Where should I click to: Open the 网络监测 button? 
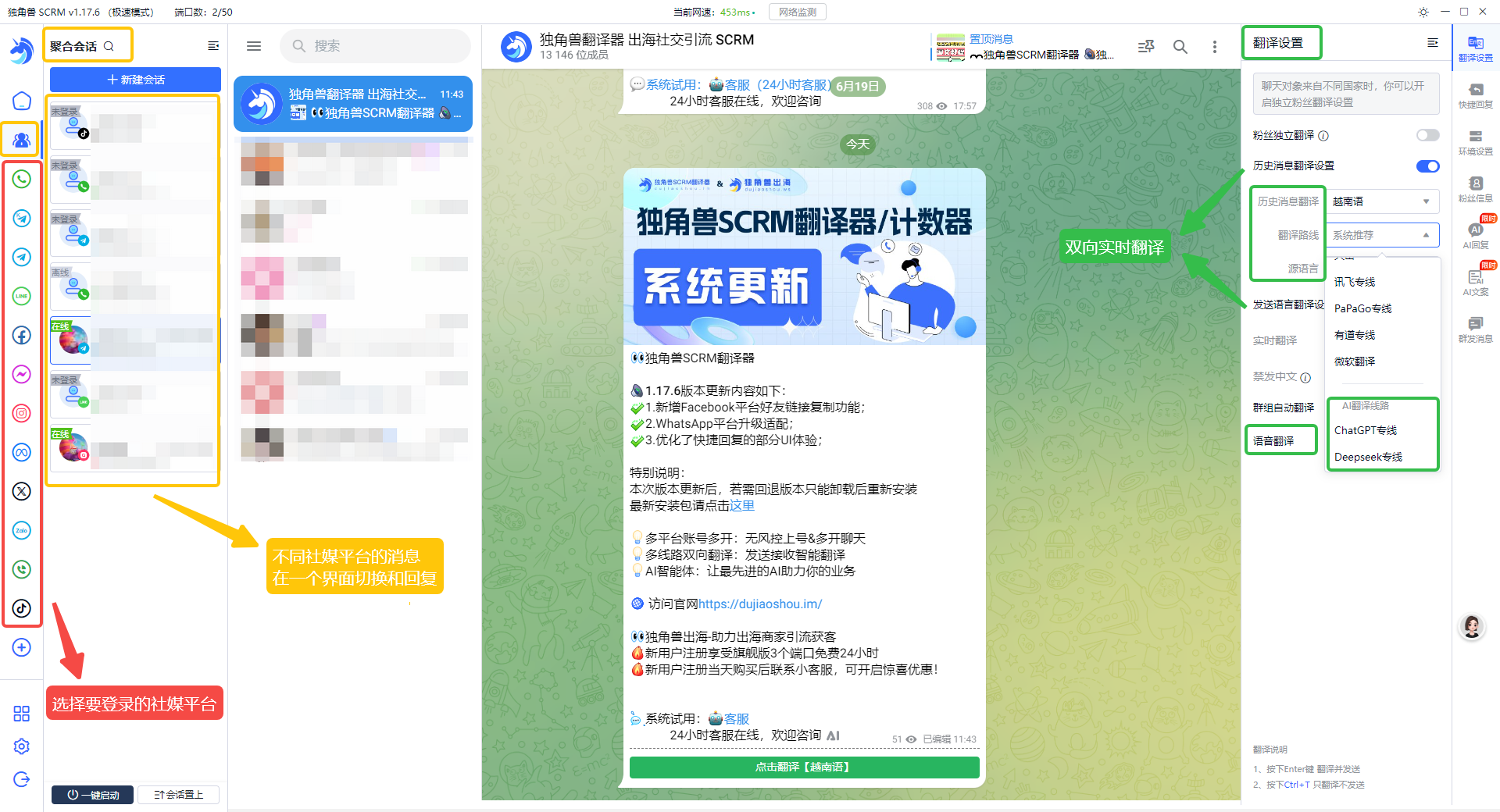[x=797, y=12]
